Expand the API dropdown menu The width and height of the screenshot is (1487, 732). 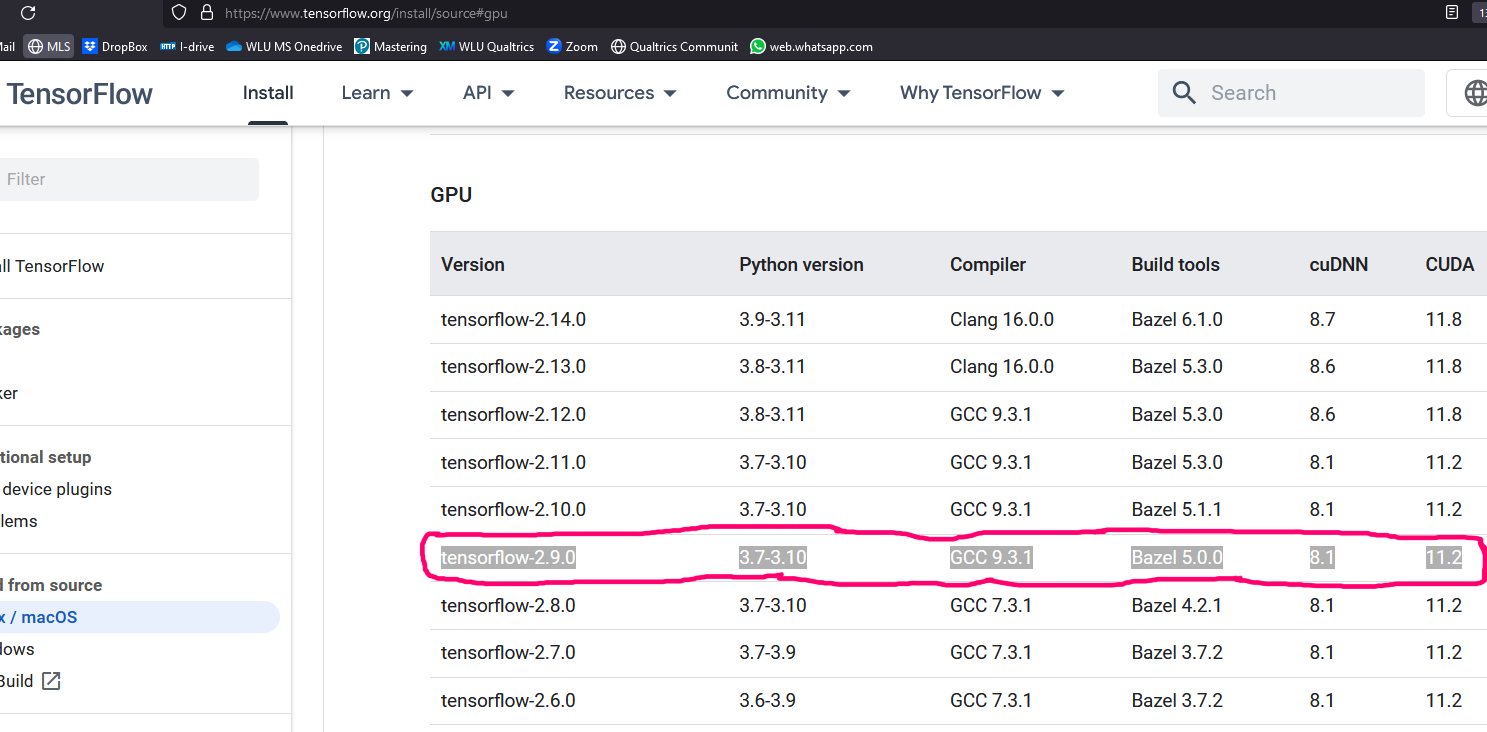pyautogui.click(x=488, y=93)
